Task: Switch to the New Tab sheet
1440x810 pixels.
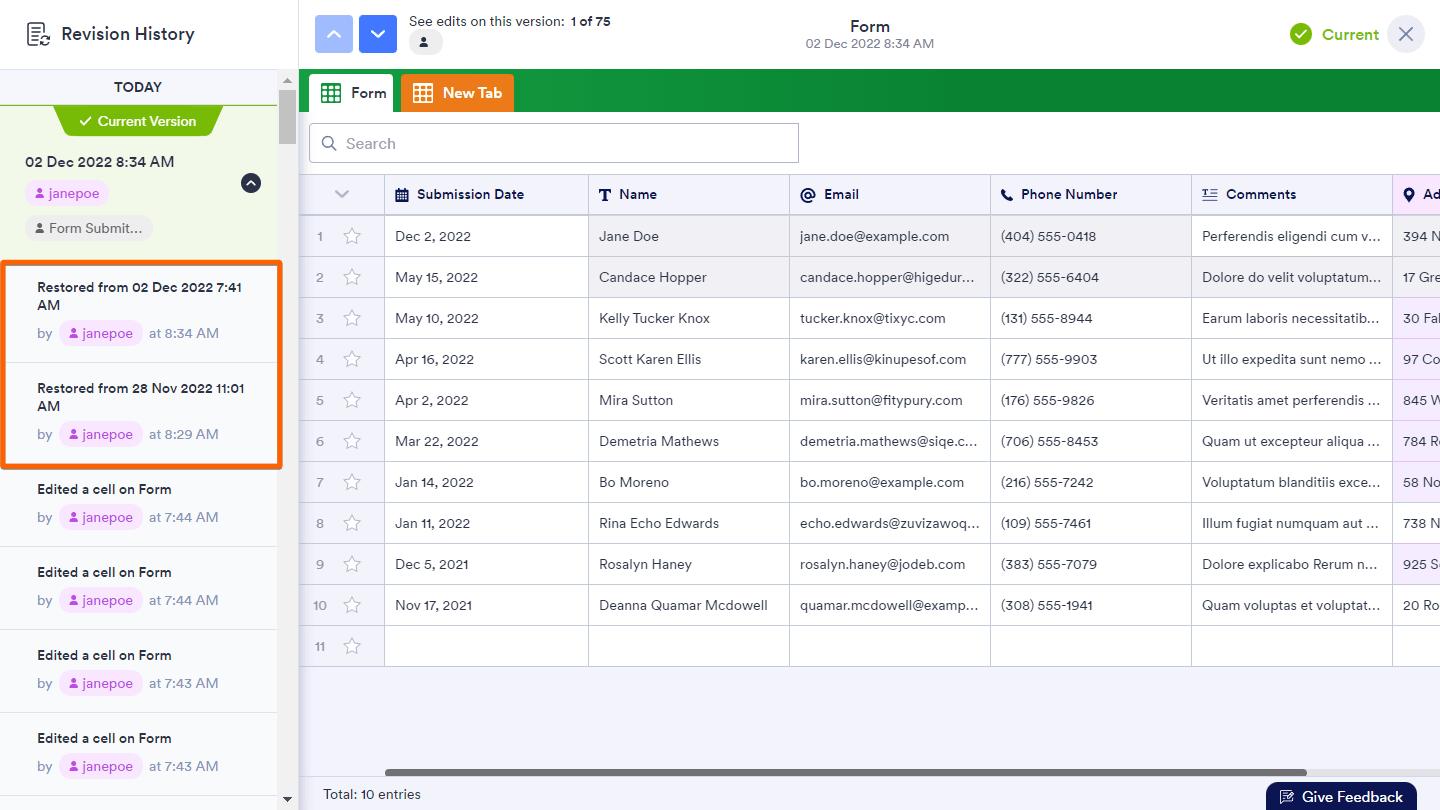Action: [457, 93]
